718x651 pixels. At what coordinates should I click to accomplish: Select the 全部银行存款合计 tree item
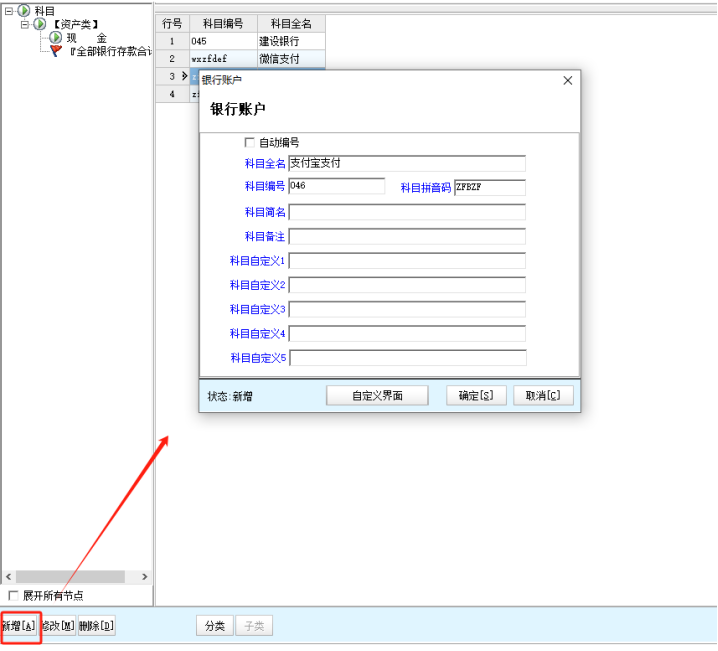click(110, 51)
